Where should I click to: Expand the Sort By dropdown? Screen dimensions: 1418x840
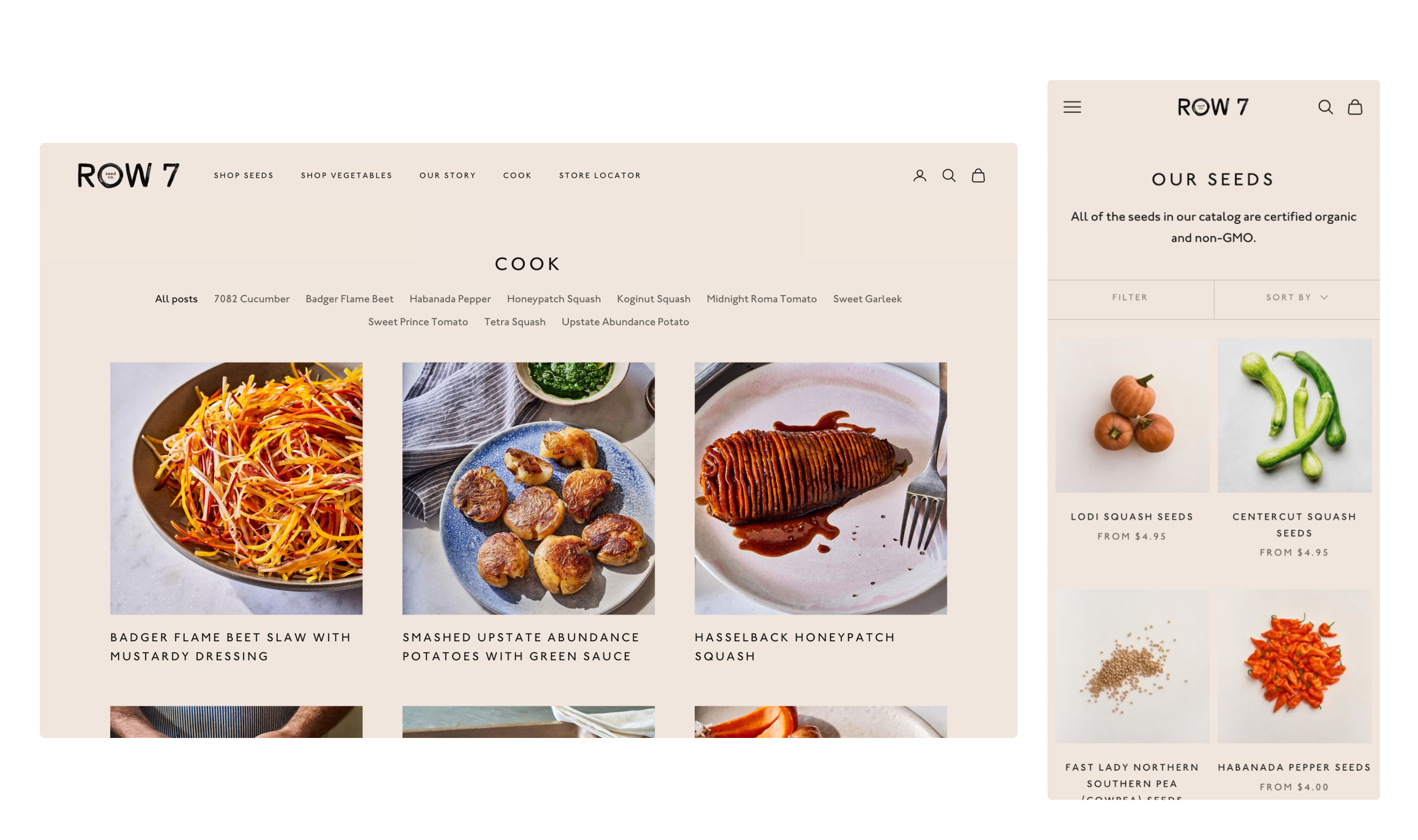1296,297
